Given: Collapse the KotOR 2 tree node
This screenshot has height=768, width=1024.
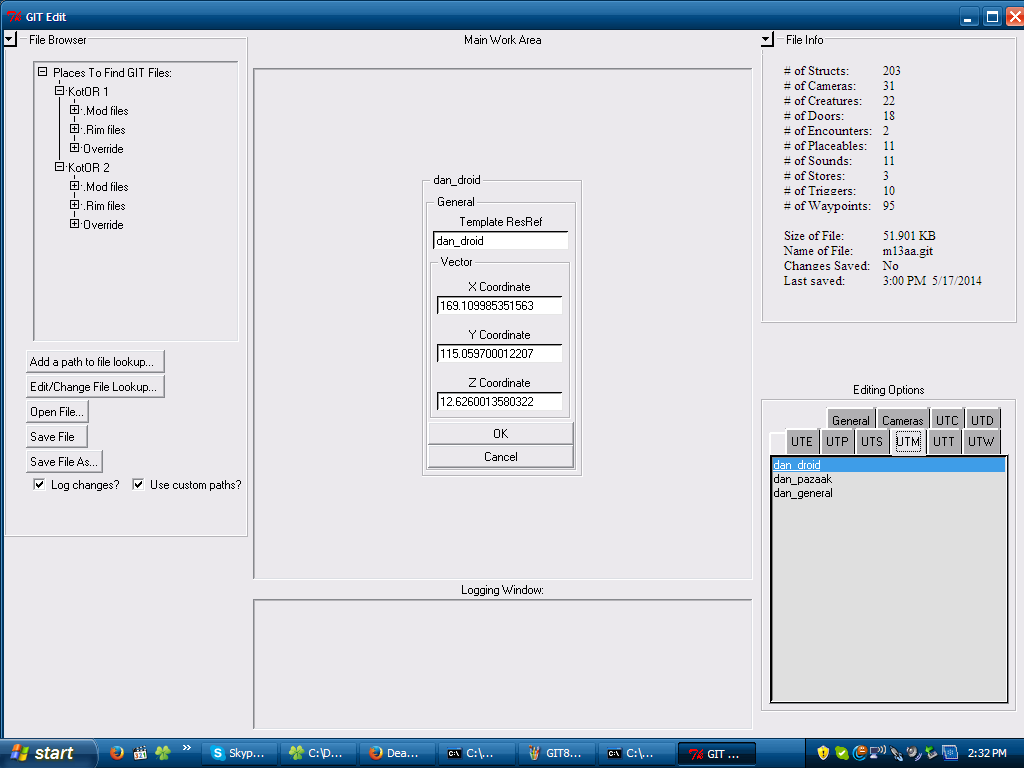Looking at the screenshot, I should point(59,167).
